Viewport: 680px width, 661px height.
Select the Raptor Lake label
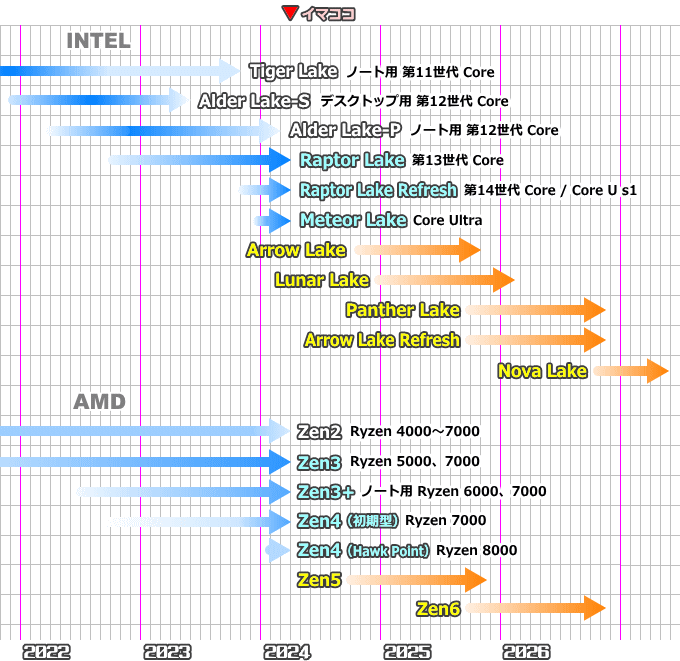(352, 160)
